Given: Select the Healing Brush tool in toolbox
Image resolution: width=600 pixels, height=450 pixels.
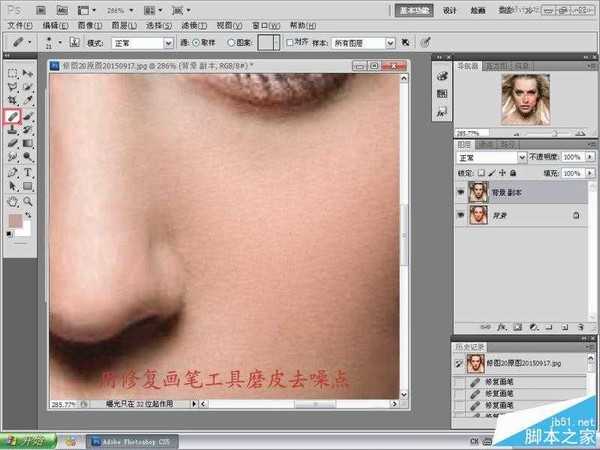Looking at the screenshot, I should (12, 116).
